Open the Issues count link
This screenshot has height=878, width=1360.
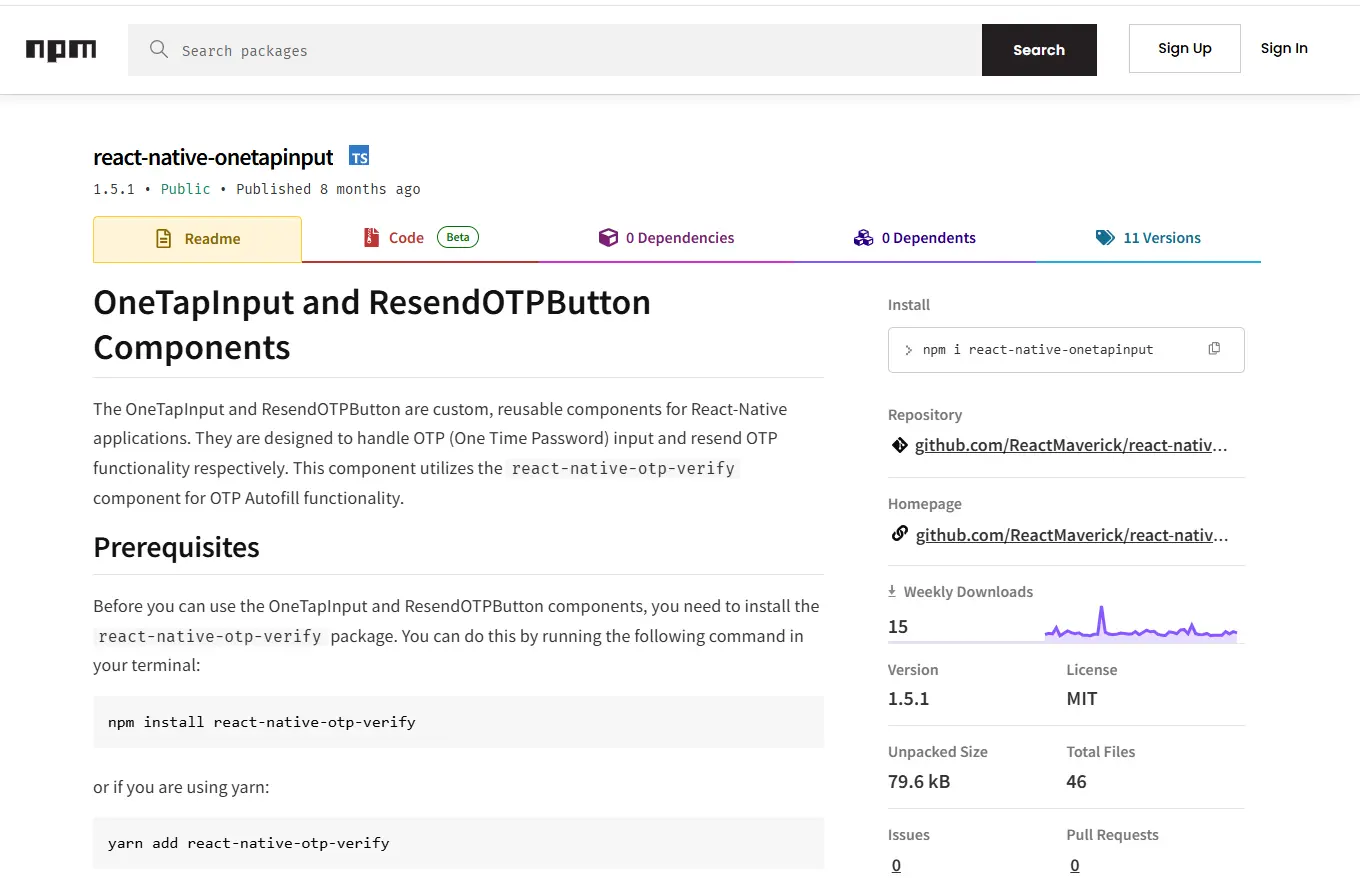tap(896, 865)
